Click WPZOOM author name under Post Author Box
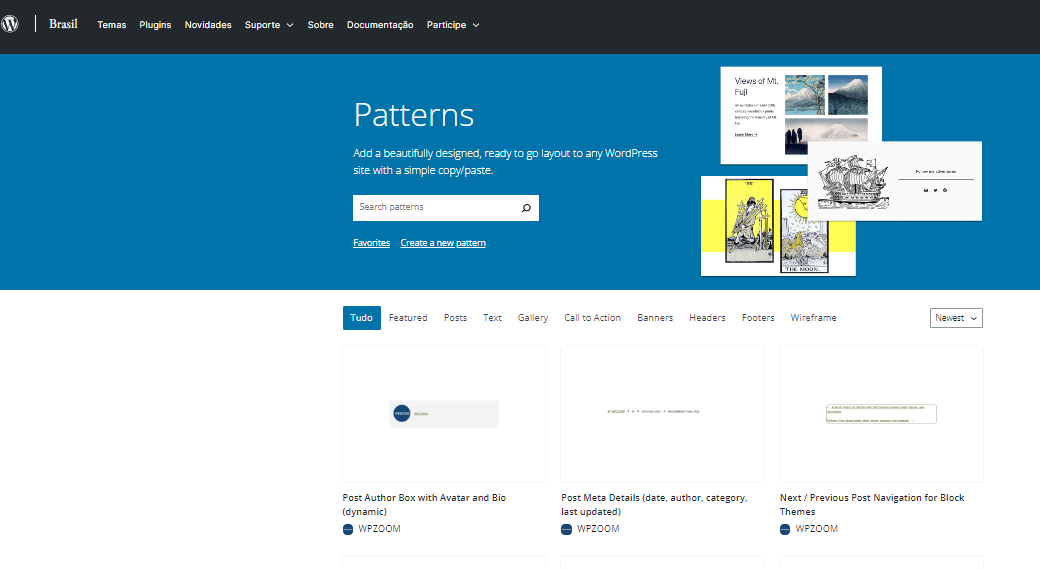 (x=379, y=529)
